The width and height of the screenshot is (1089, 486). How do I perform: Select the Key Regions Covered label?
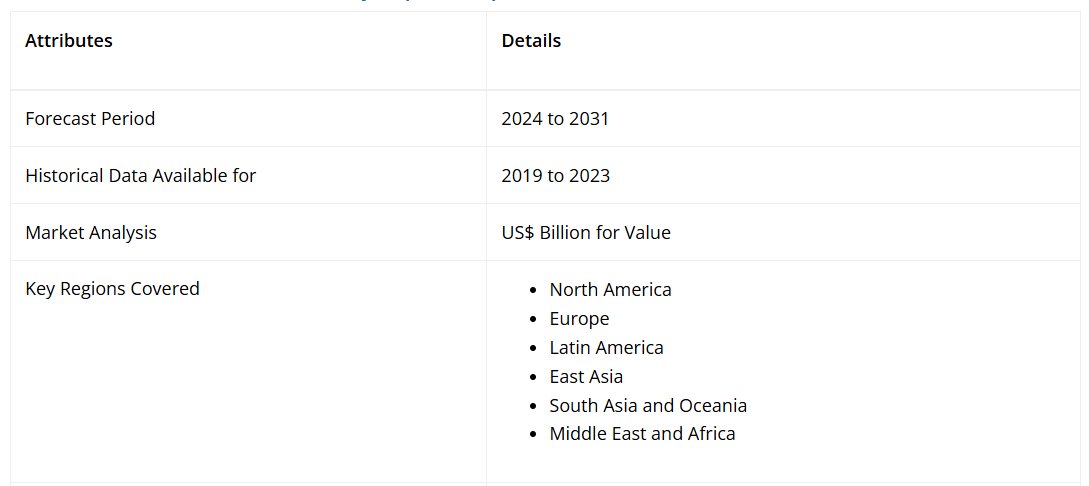tap(112, 289)
